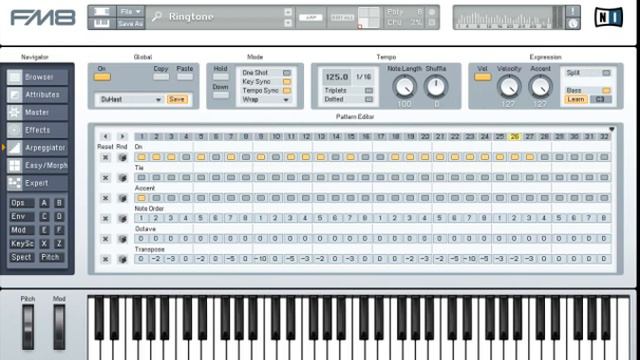Click the Velocity knob
640x360 pixels.
509,87
